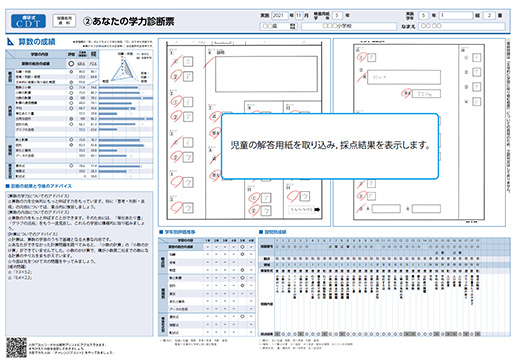The height and width of the screenshot is (360, 515).
Task: Click the black arrow on the つぎへつづく box
Action: click(x=317, y=209)
